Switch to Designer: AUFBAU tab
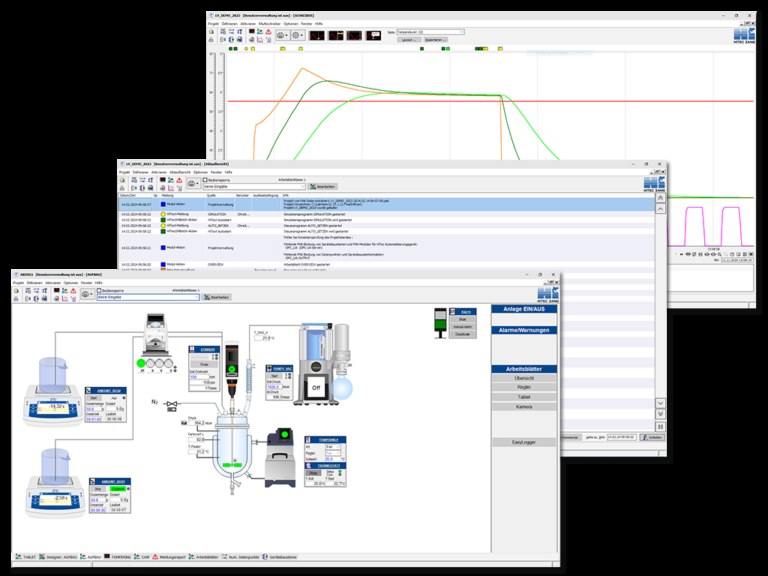The image size is (768, 576). click(x=58, y=557)
